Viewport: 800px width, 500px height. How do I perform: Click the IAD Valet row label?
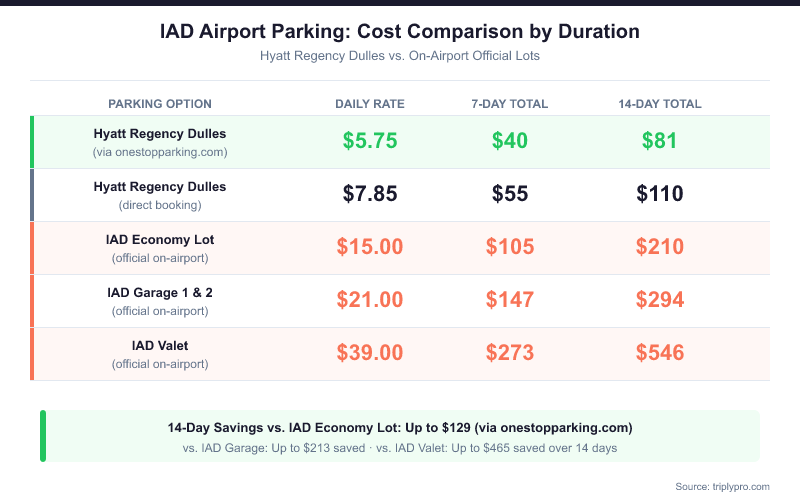[x=160, y=354]
